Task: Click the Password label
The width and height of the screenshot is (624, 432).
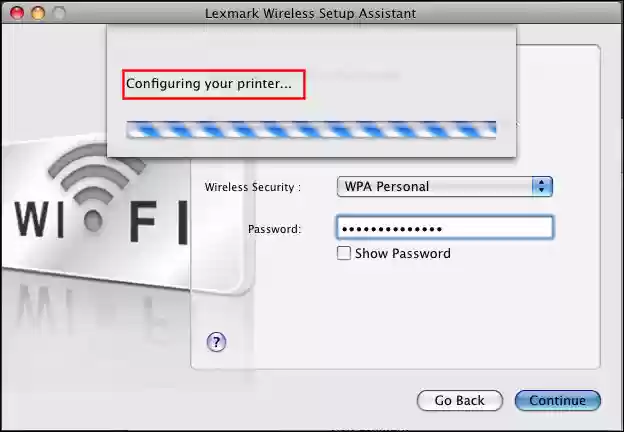Action: click(x=275, y=229)
